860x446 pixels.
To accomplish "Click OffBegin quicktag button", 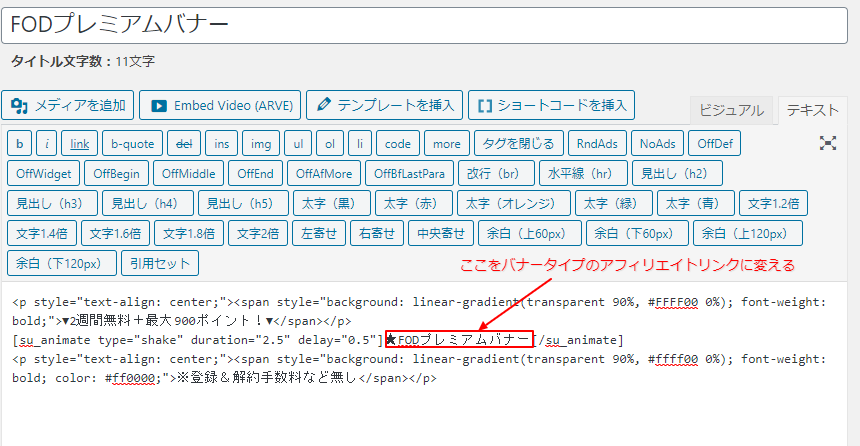I will [x=116, y=173].
